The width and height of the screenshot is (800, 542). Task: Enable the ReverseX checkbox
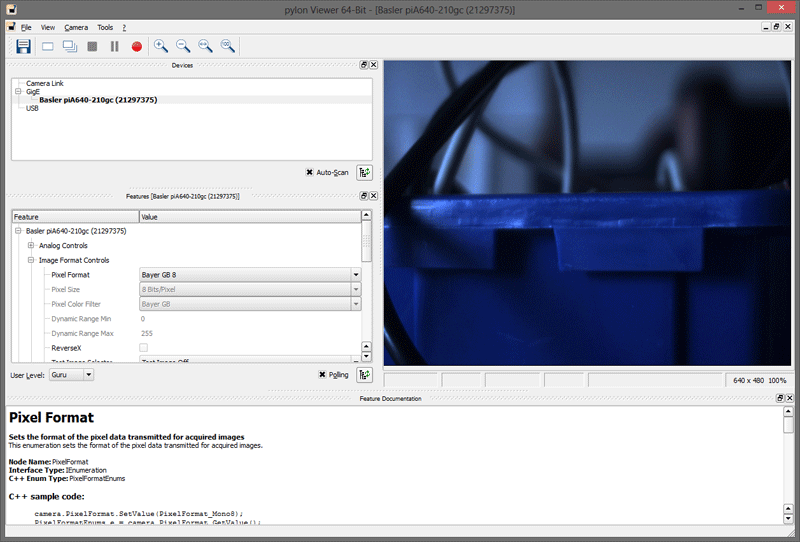pos(143,348)
